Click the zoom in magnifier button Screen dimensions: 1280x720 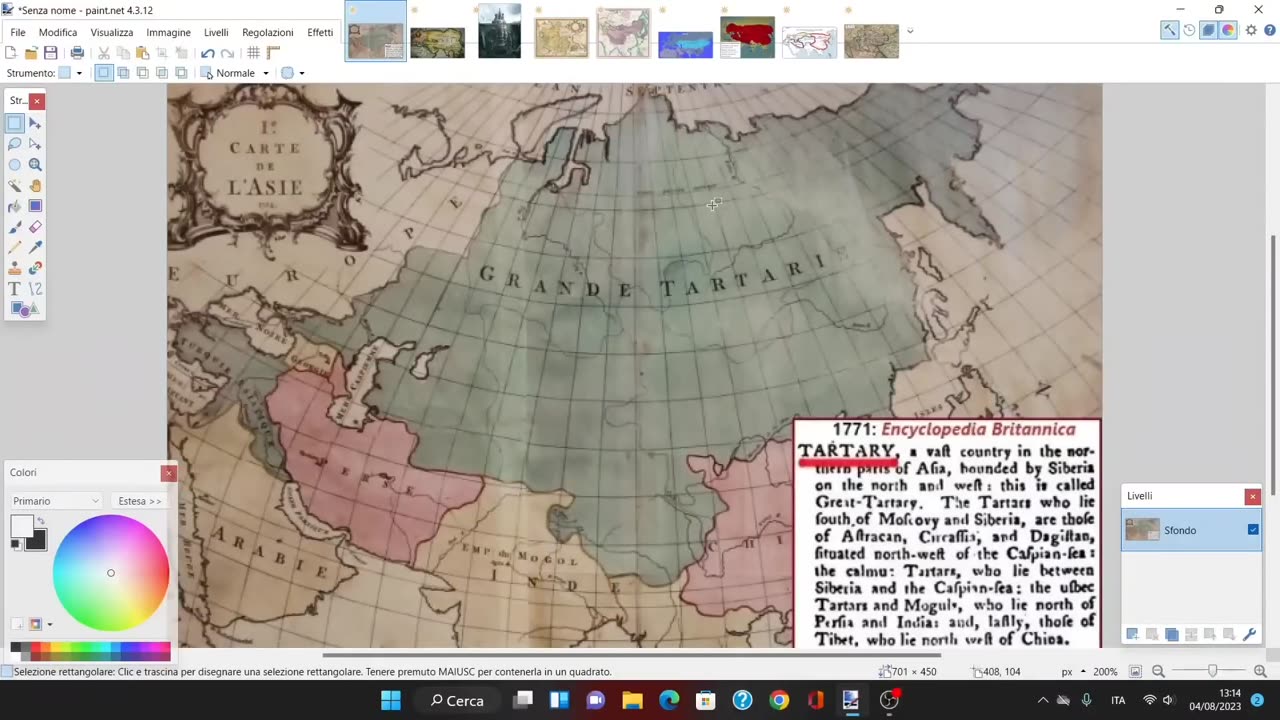(1260, 672)
